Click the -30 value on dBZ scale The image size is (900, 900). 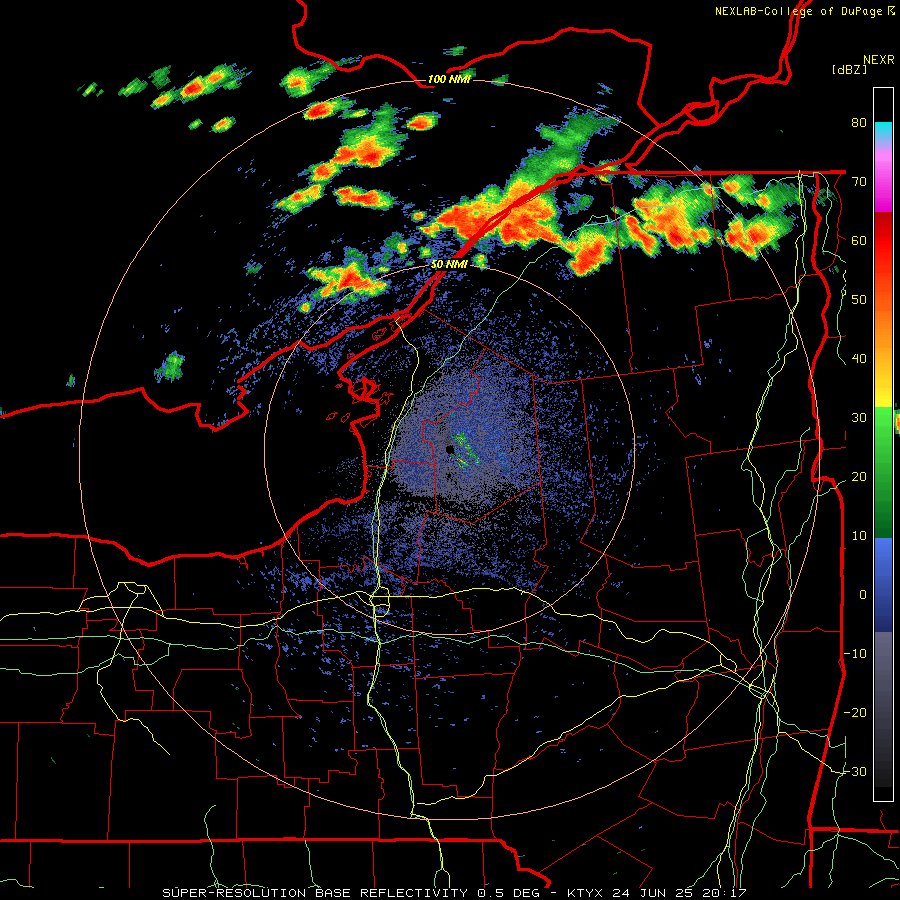(855, 772)
